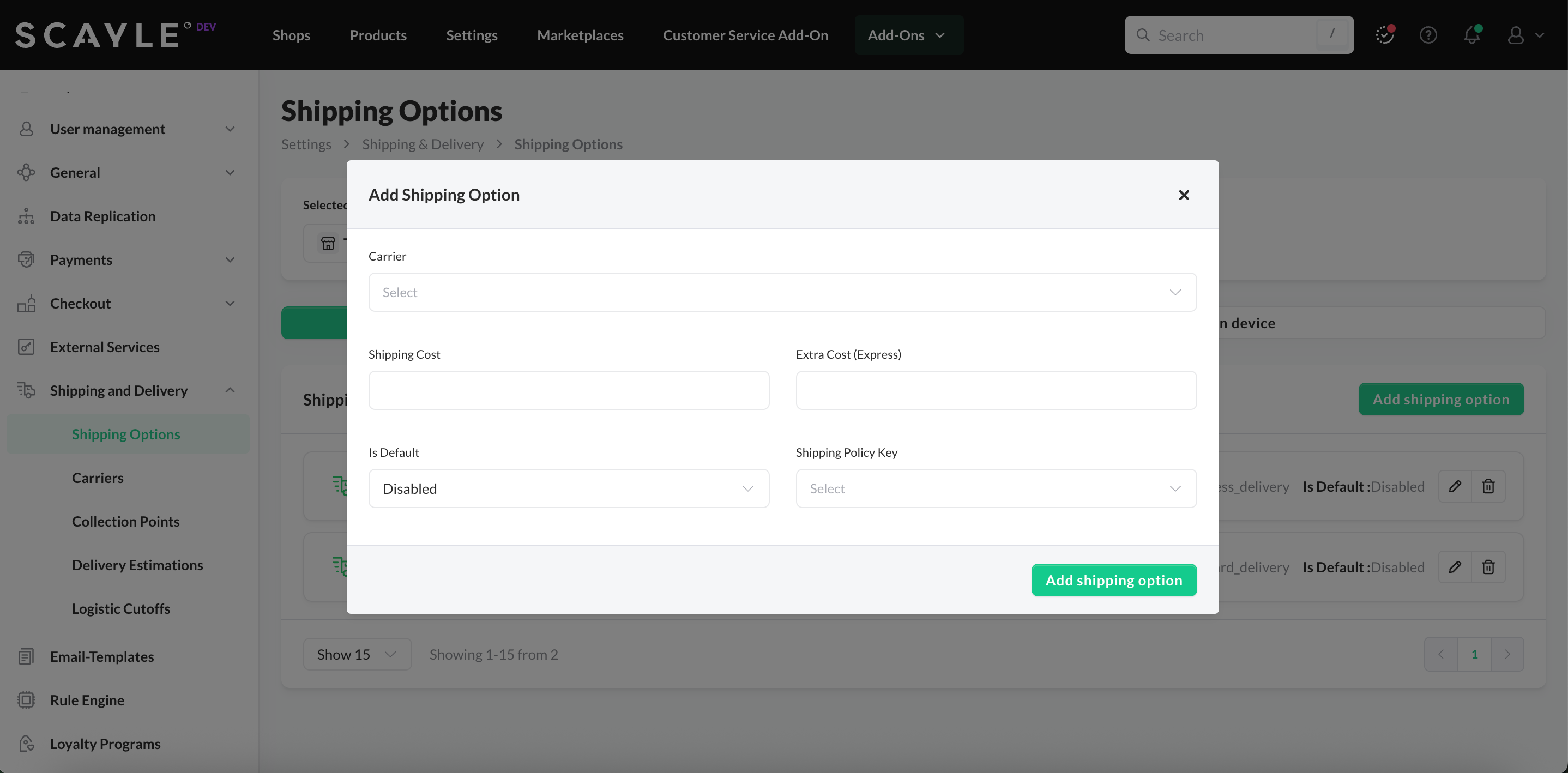Open the help question mark icon
Viewport: 1568px width, 773px height.
coord(1428,35)
